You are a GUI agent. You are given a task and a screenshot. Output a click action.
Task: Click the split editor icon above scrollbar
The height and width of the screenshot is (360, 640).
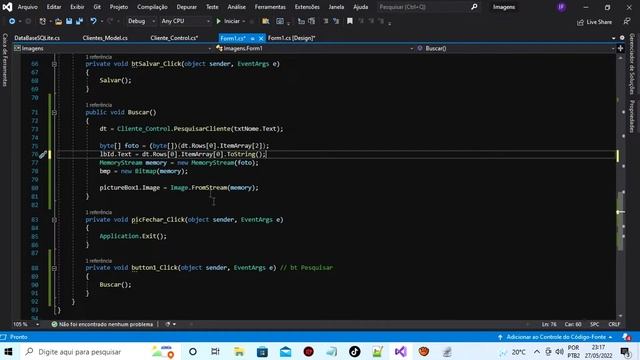coord(620,48)
